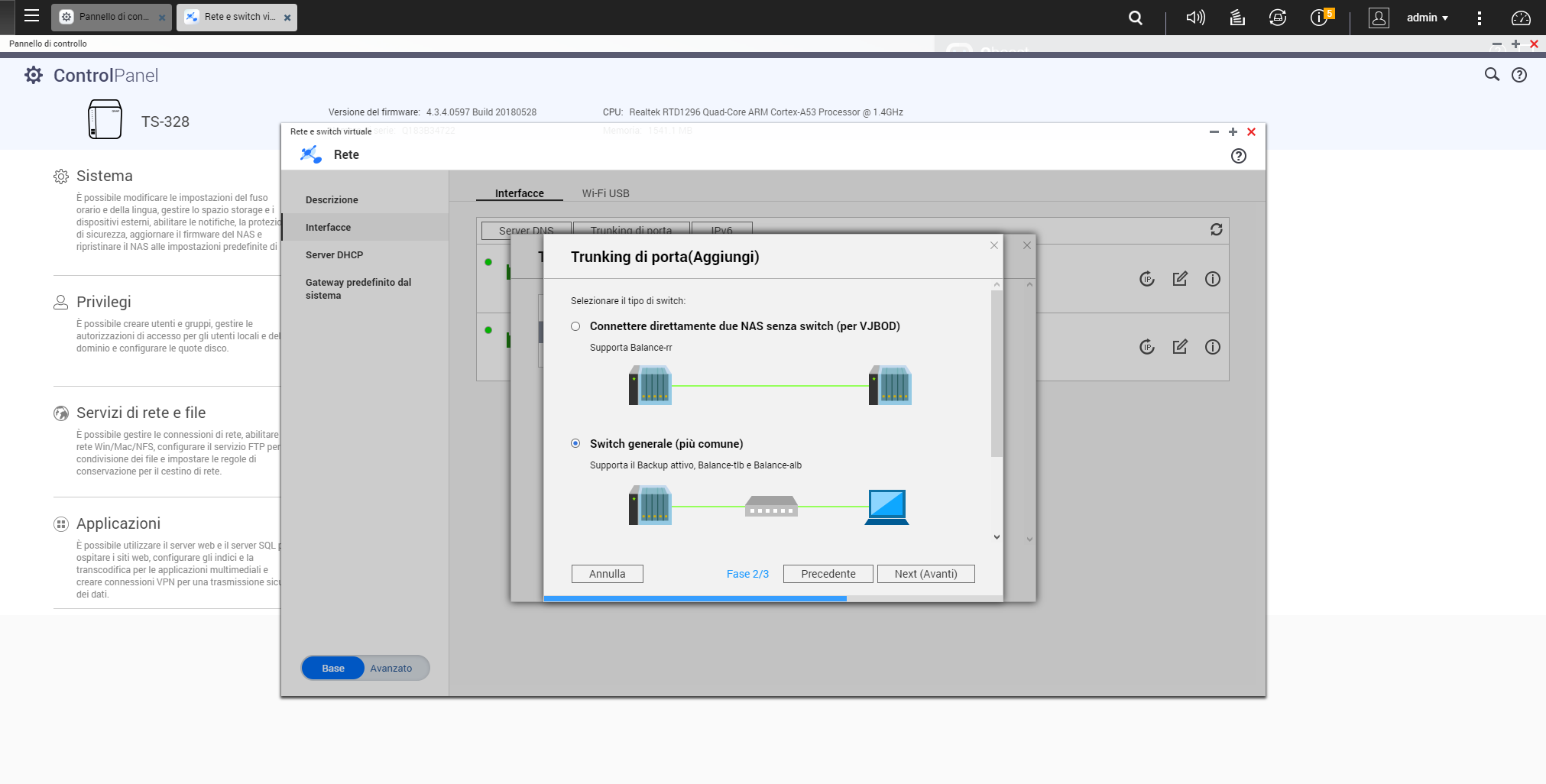Select Switch generale radio option

coord(575,444)
